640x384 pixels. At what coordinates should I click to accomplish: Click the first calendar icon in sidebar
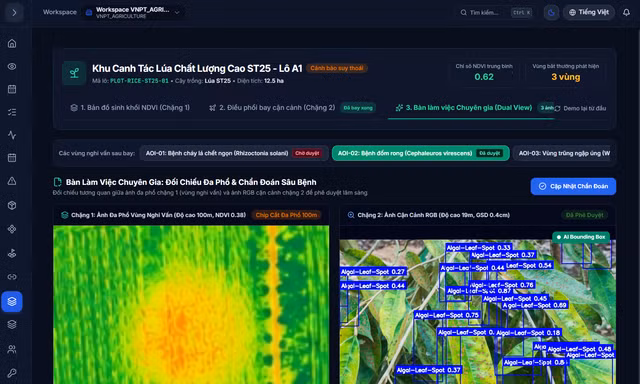coord(12,89)
